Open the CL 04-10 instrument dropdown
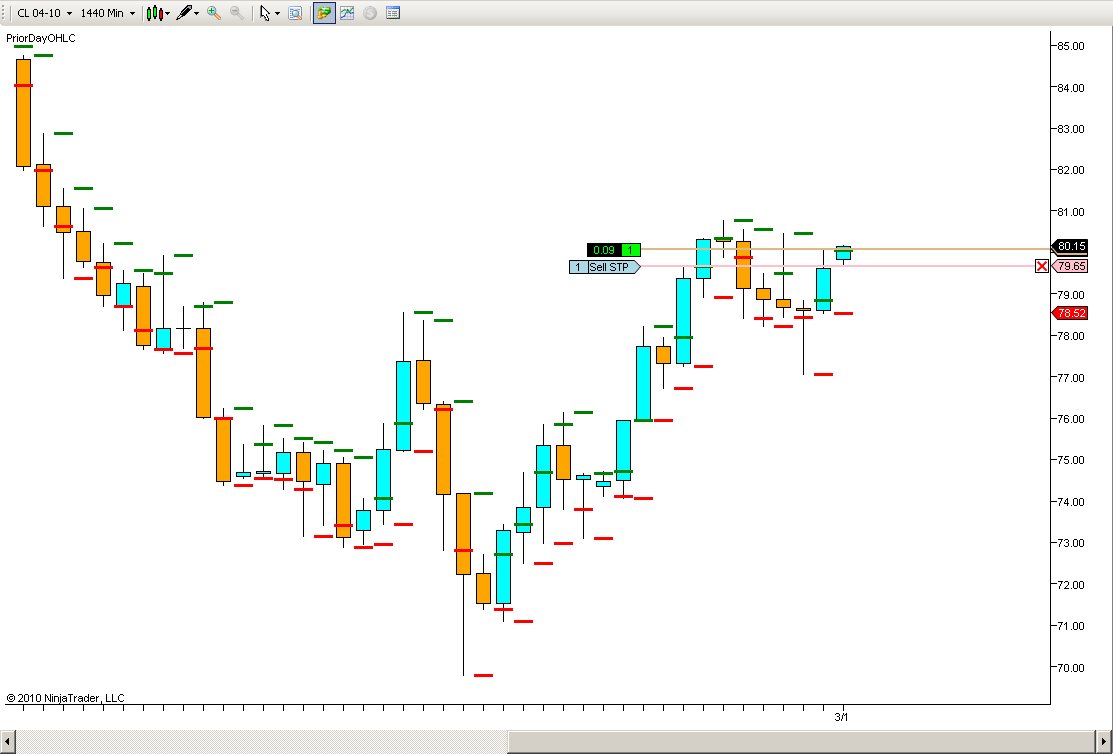The image size is (1113, 754). click(44, 13)
